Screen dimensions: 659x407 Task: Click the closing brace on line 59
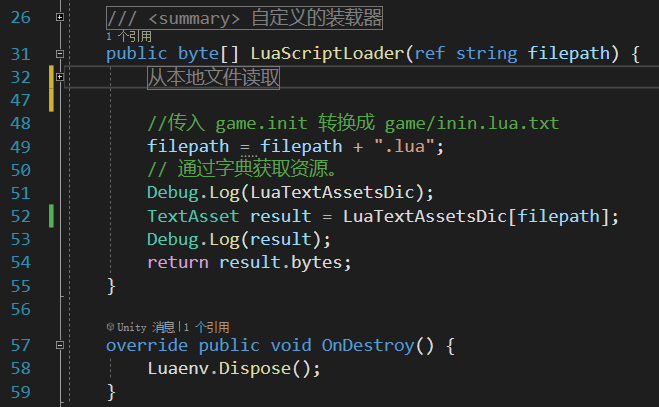(111, 392)
